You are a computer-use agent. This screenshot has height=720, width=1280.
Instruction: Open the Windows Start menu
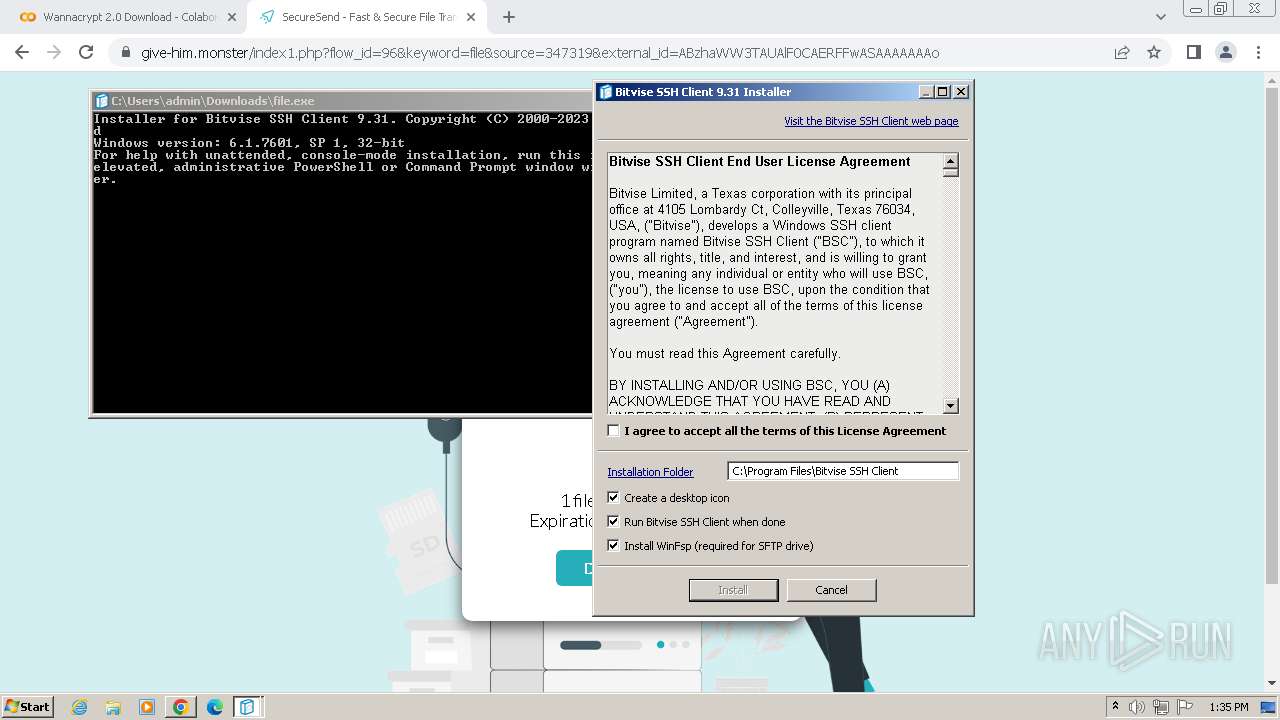click(27, 706)
